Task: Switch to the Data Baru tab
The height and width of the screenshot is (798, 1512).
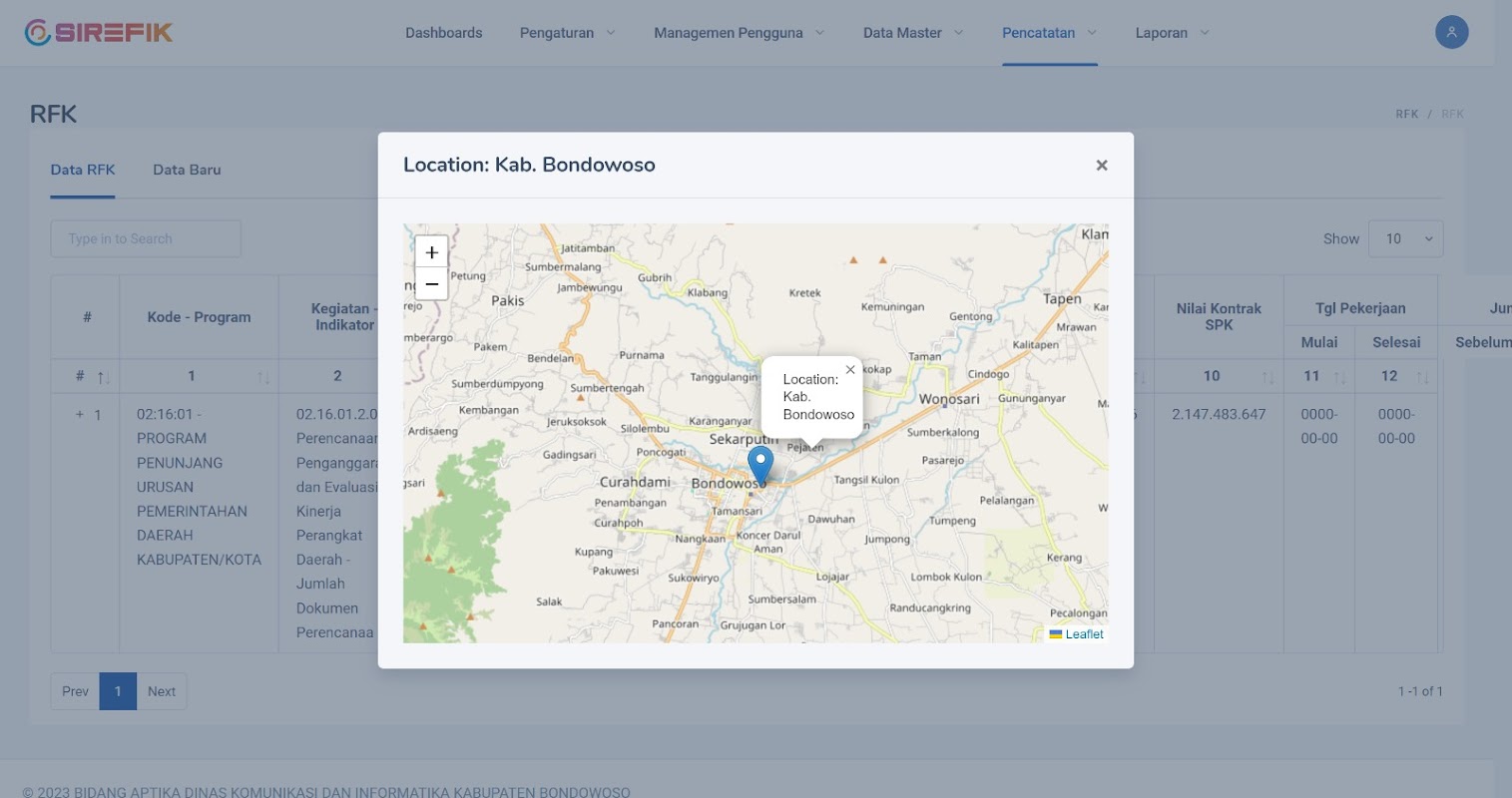Action: pyautogui.click(x=187, y=170)
